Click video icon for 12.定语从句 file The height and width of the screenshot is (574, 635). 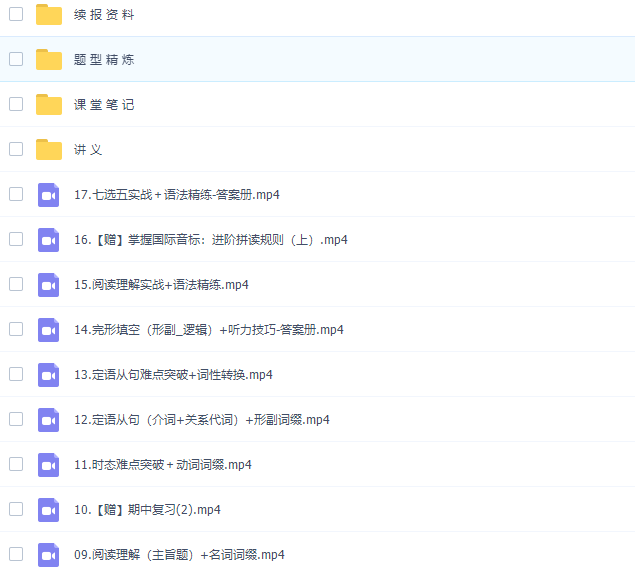click(49, 419)
